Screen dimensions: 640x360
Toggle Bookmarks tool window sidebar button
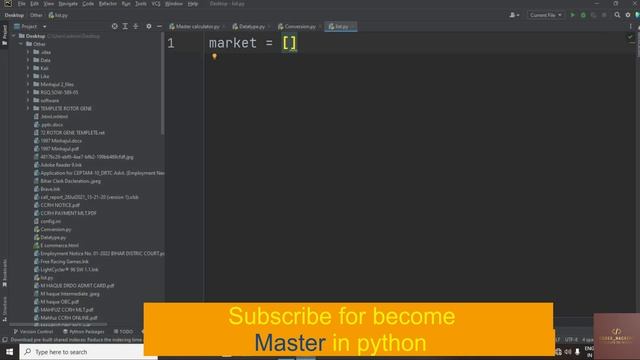(x=4, y=273)
